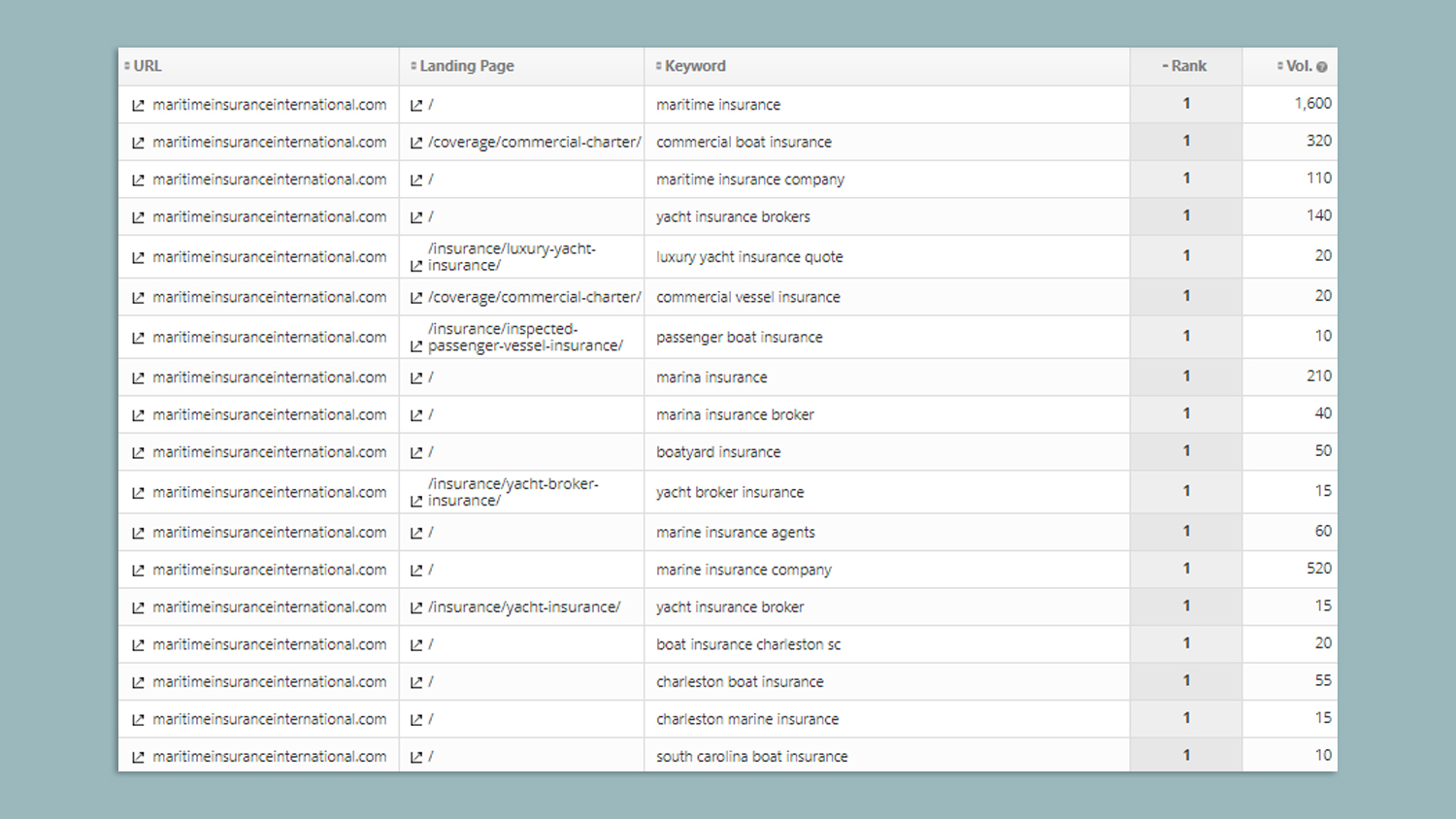Open landing page icon for south carolina boat insurance

coord(416,757)
